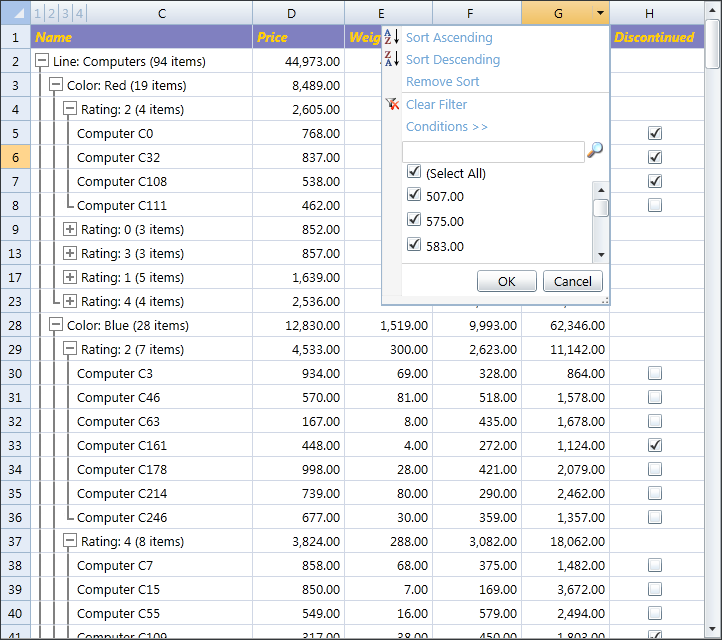
Task: Uncheck the 507.00 filter value
Action: click(x=414, y=195)
